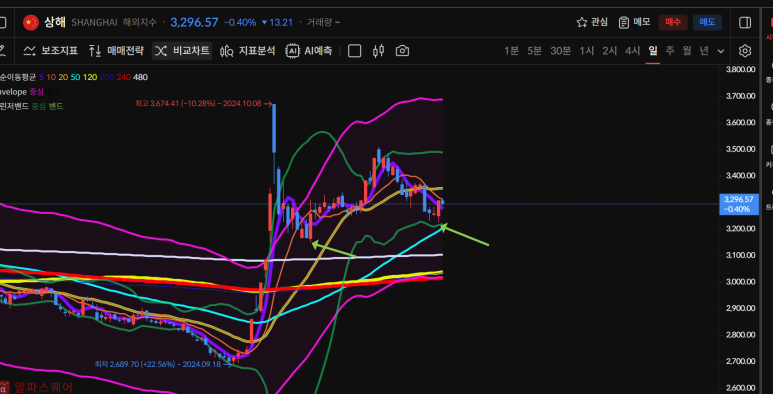Click moving average 5 legend label
The width and height of the screenshot is (773, 394).
(x=41, y=77)
